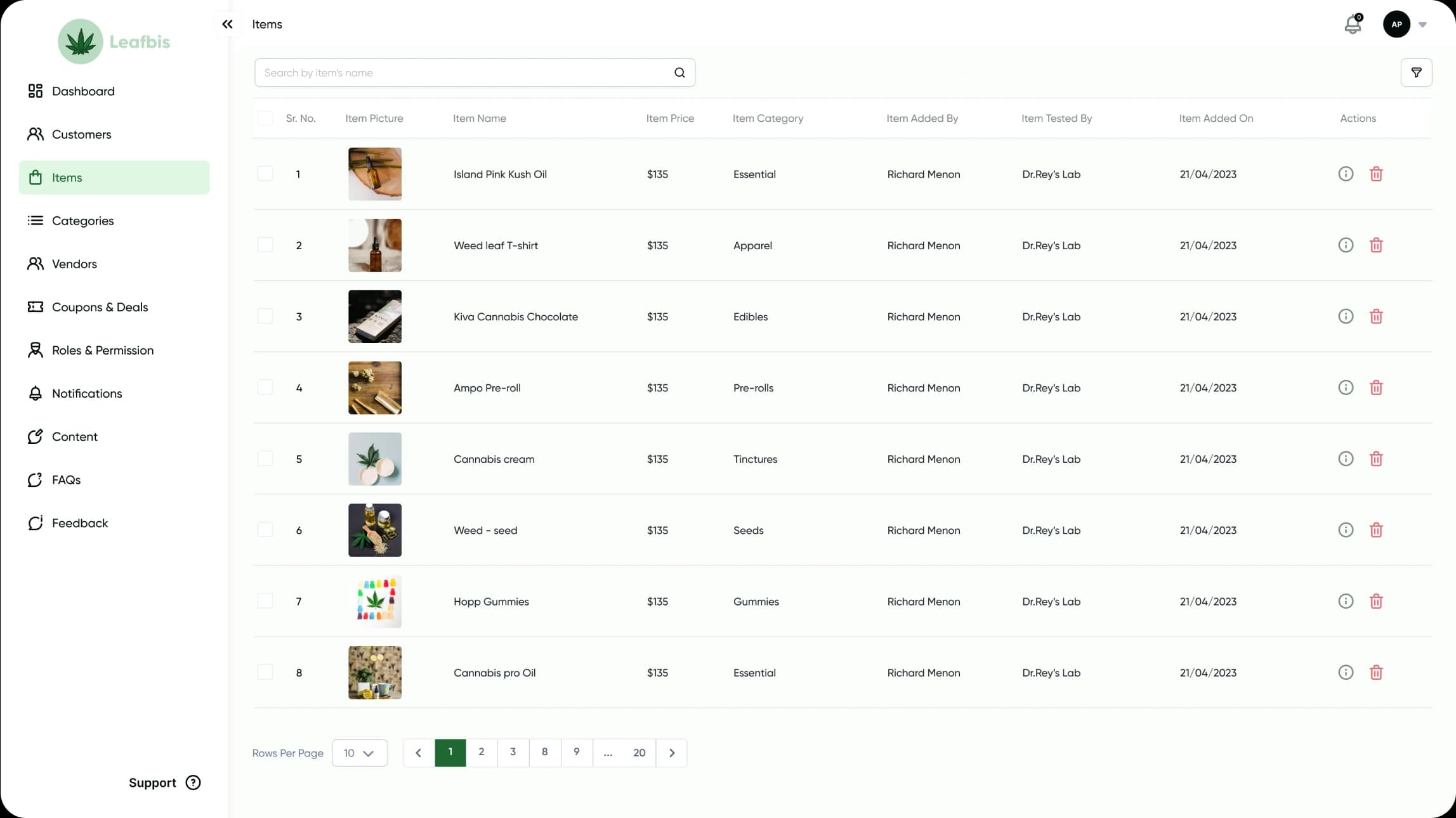The width and height of the screenshot is (1456, 818).
Task: Type in the item search input field
Action: [462, 72]
